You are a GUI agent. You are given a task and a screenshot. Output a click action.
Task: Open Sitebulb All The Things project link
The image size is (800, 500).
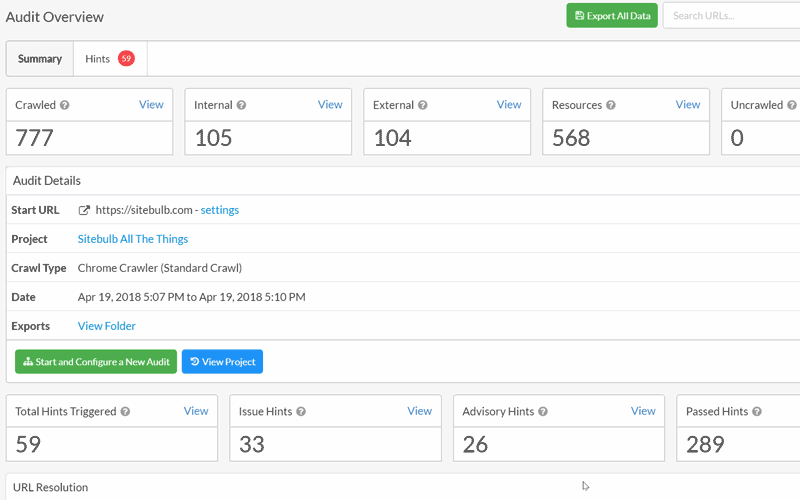tap(133, 239)
